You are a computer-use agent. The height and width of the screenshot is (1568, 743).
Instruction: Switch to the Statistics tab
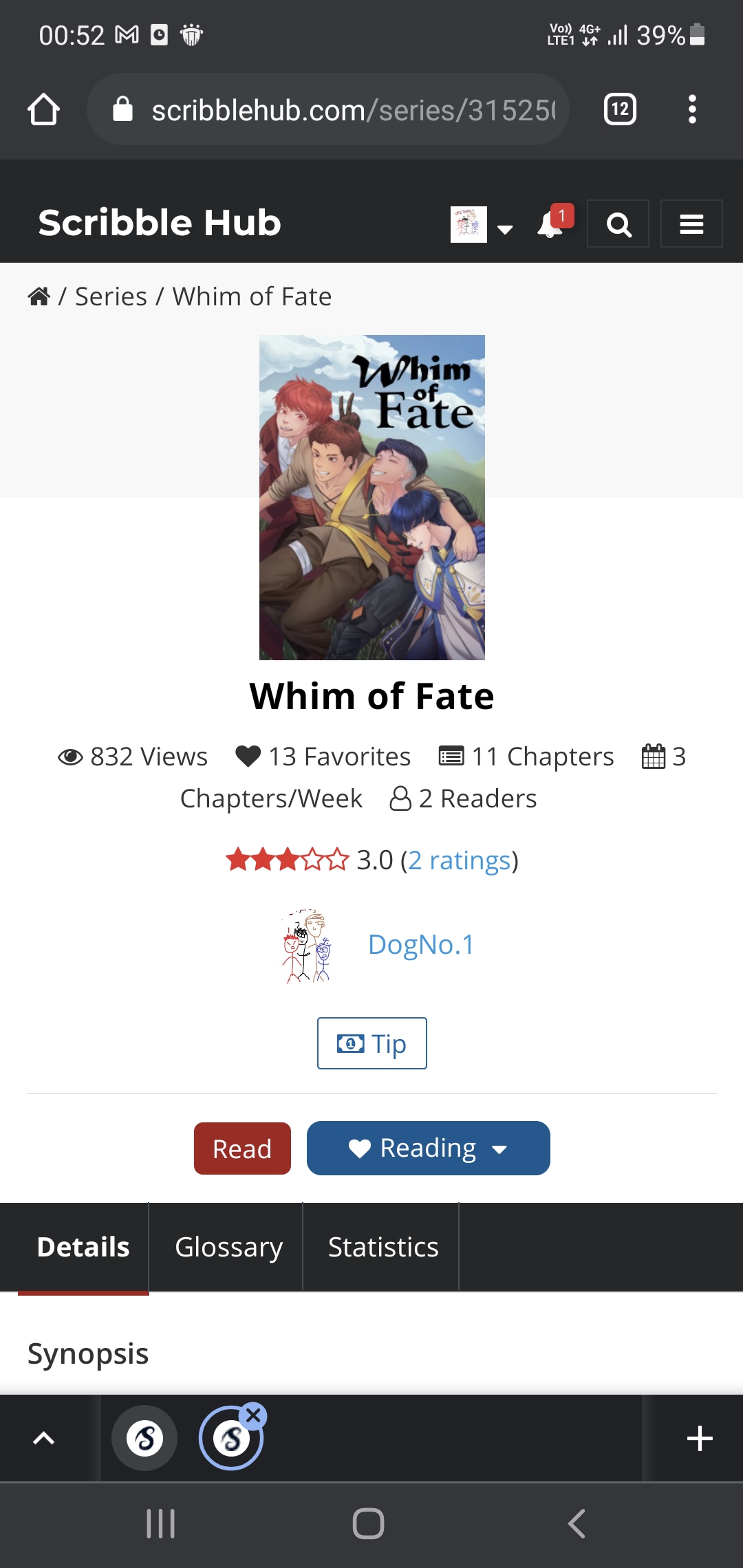pos(383,1247)
